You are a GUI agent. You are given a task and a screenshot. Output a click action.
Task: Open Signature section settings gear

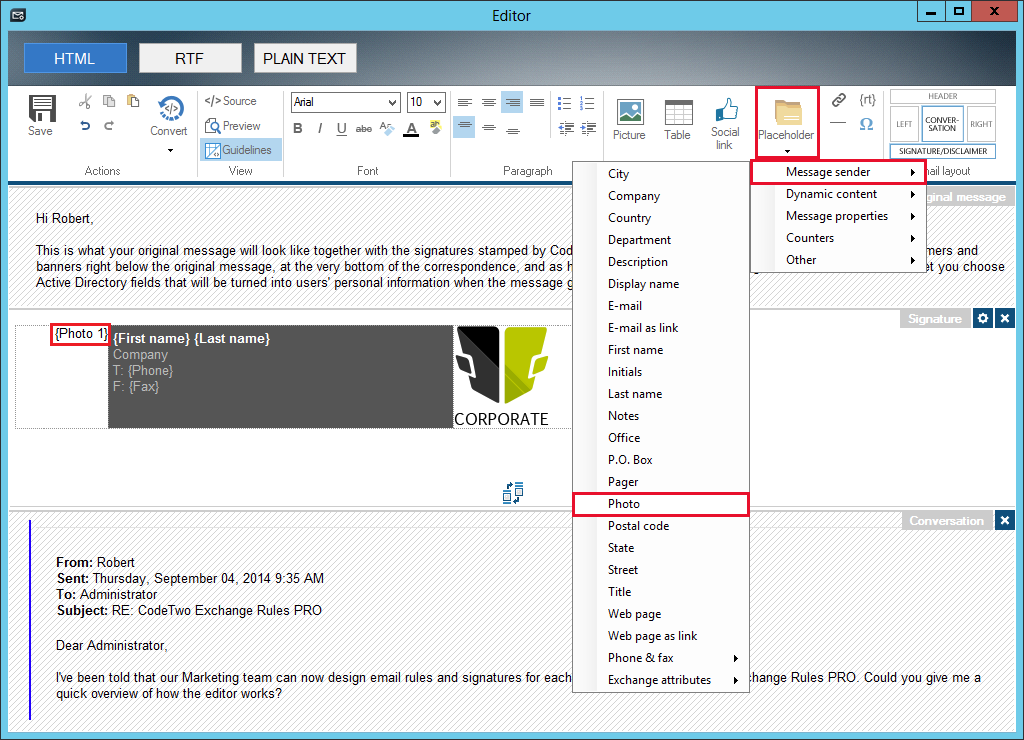point(983,318)
